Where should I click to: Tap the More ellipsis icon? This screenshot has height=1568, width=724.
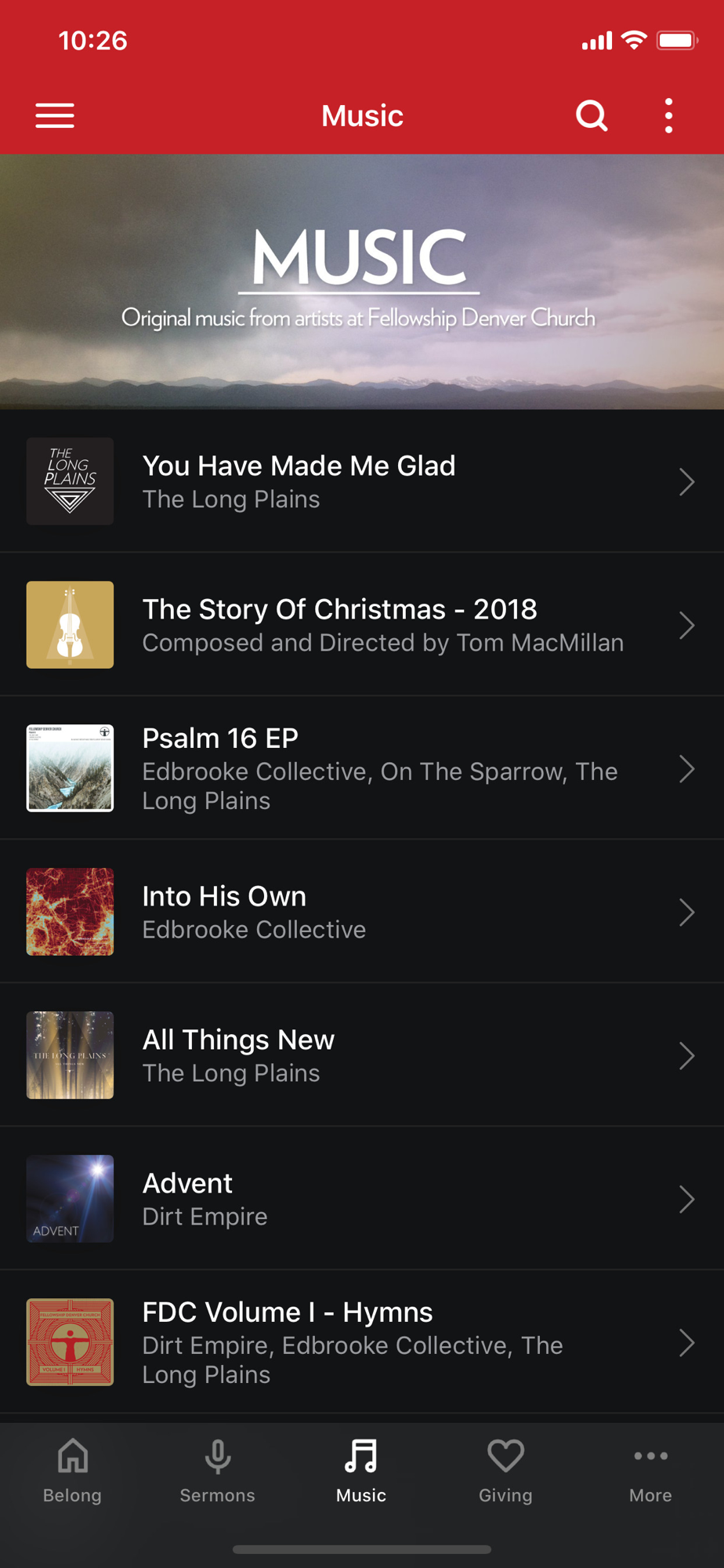pos(650,1457)
